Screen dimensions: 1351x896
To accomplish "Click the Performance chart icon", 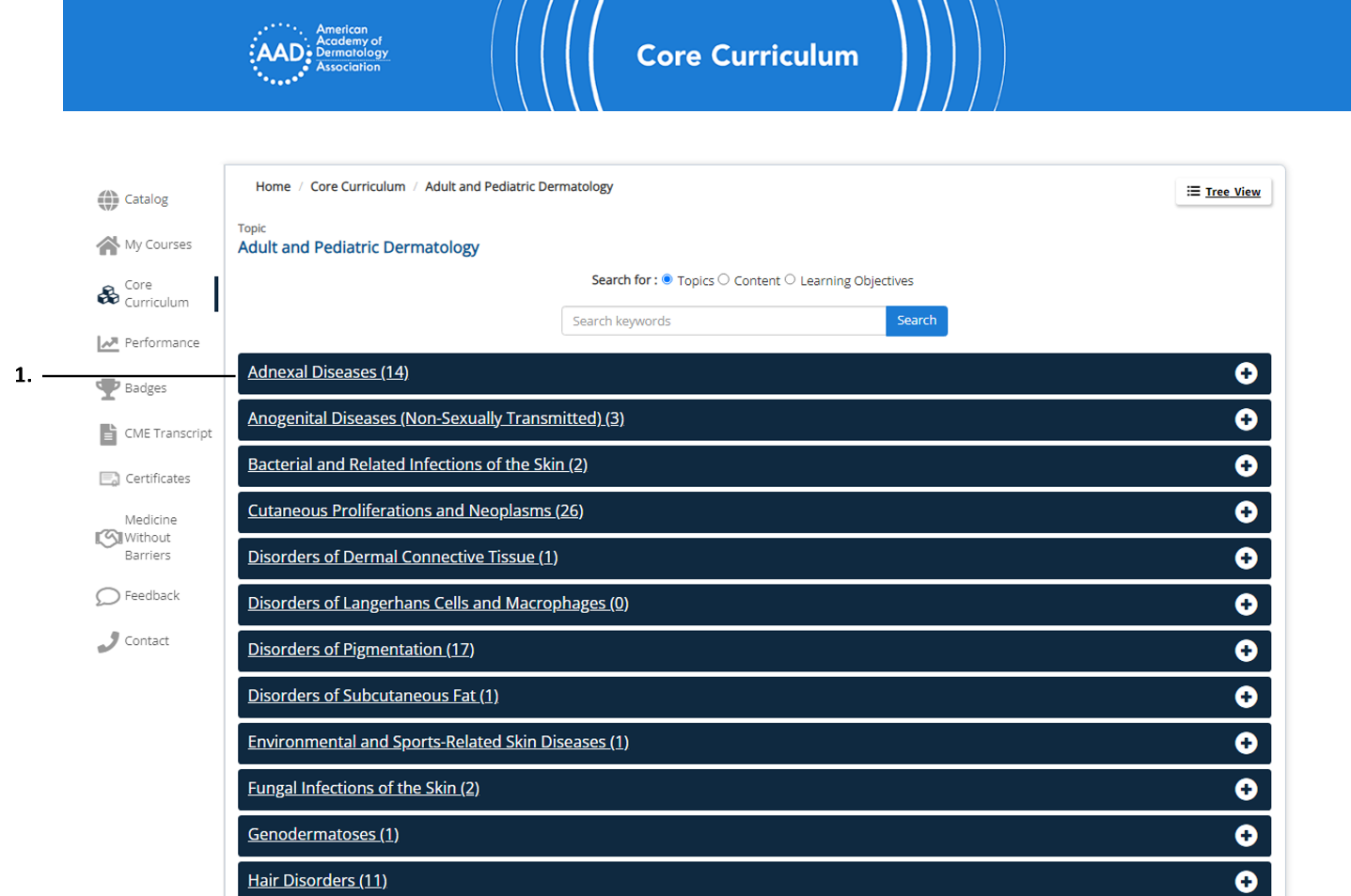I will tap(108, 343).
